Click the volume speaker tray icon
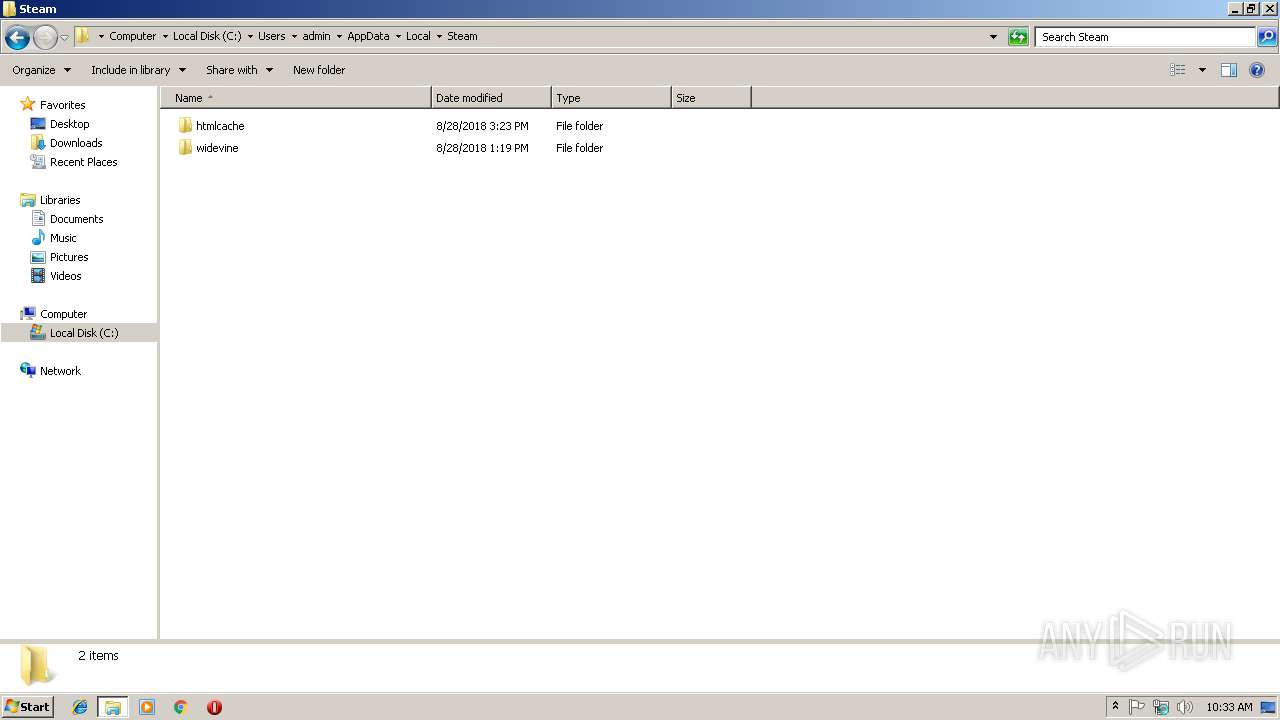The width and height of the screenshot is (1280, 720). 1185,707
